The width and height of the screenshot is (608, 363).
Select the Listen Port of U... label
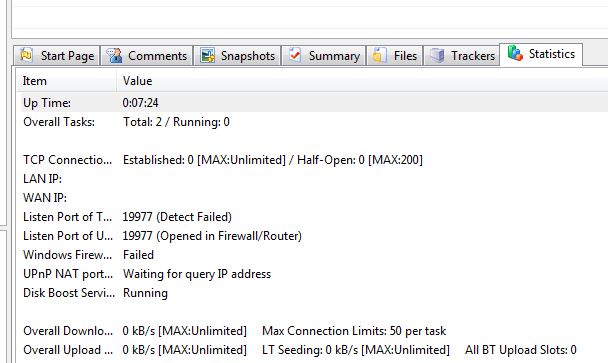(68, 236)
